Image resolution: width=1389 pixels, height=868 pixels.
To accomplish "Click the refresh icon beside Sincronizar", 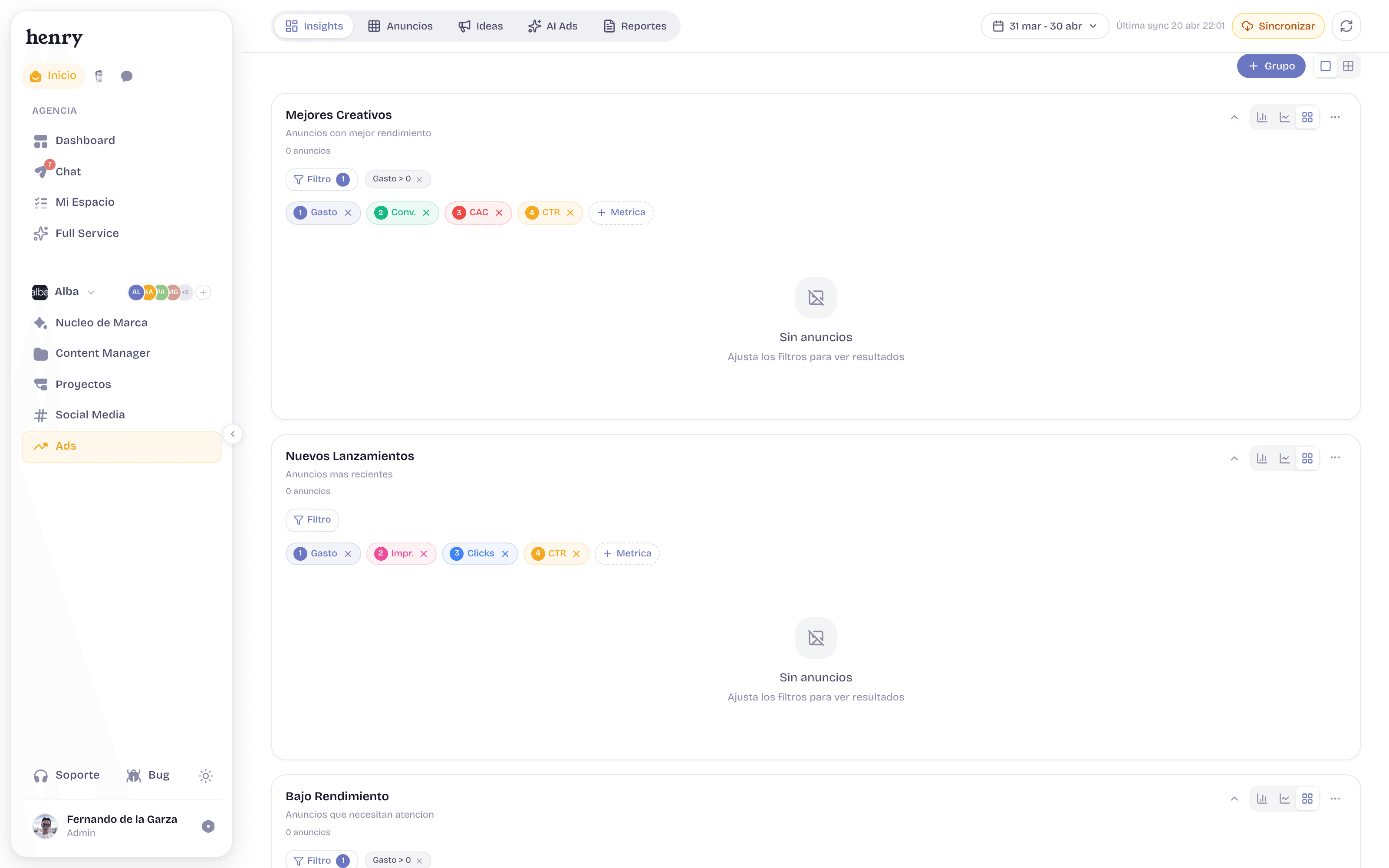I will pos(1346,26).
